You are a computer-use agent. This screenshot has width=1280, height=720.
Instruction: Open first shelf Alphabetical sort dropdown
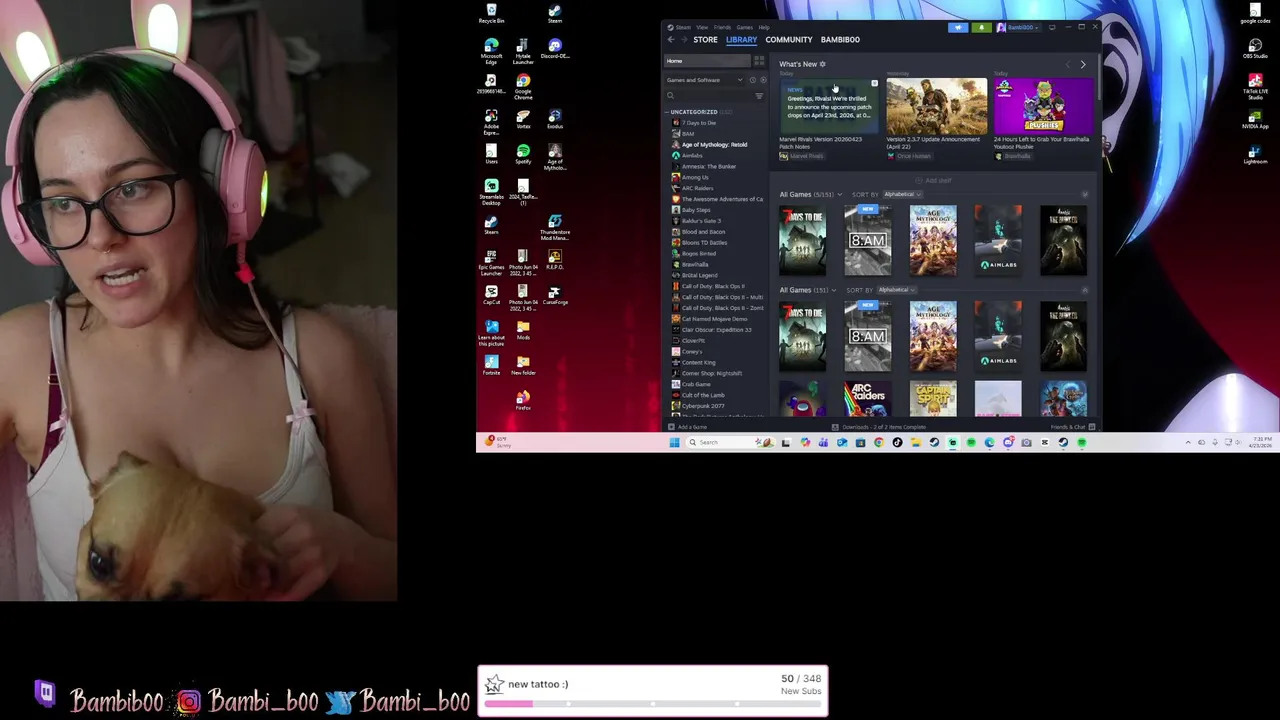pyautogui.click(x=902, y=194)
